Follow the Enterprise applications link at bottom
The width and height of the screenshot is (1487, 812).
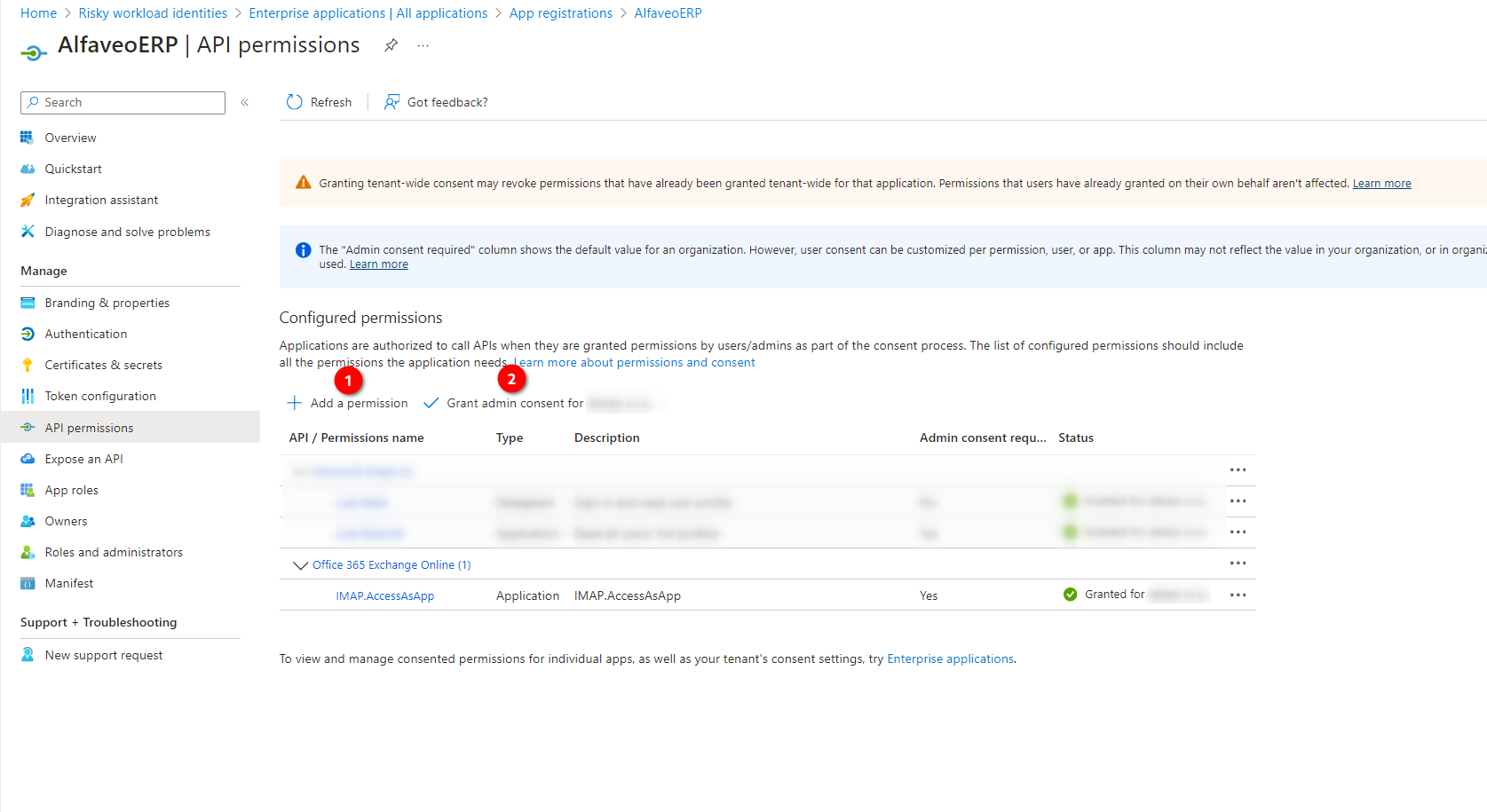click(950, 659)
